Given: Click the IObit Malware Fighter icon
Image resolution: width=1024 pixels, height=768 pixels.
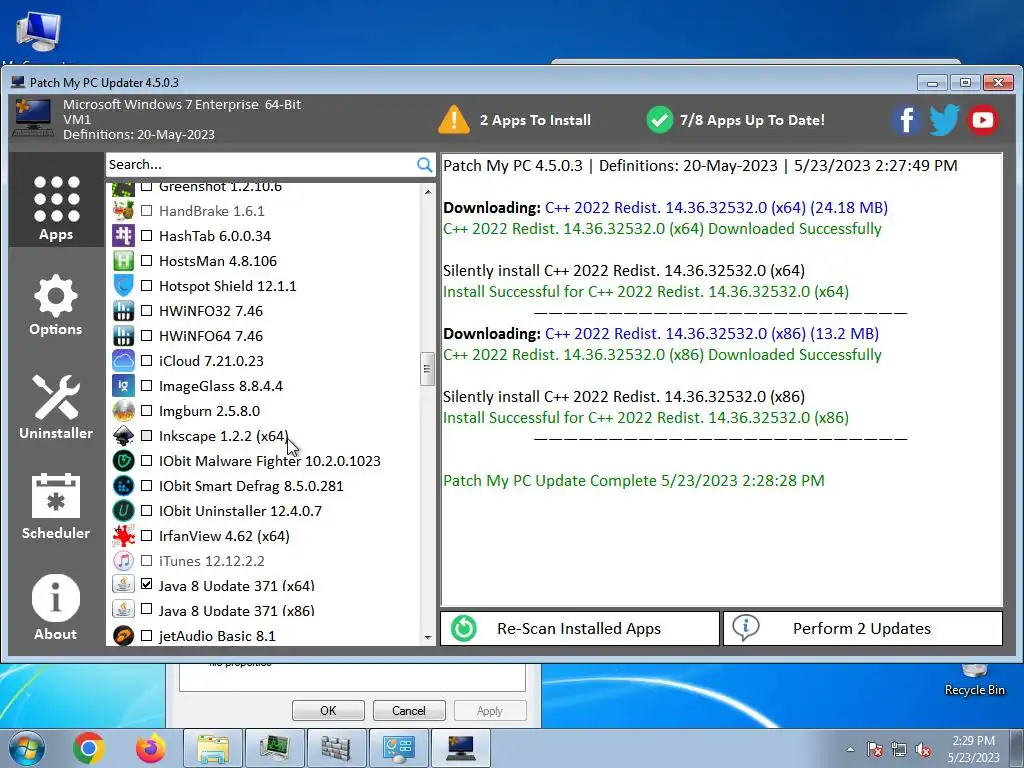Looking at the screenshot, I should (123, 461).
